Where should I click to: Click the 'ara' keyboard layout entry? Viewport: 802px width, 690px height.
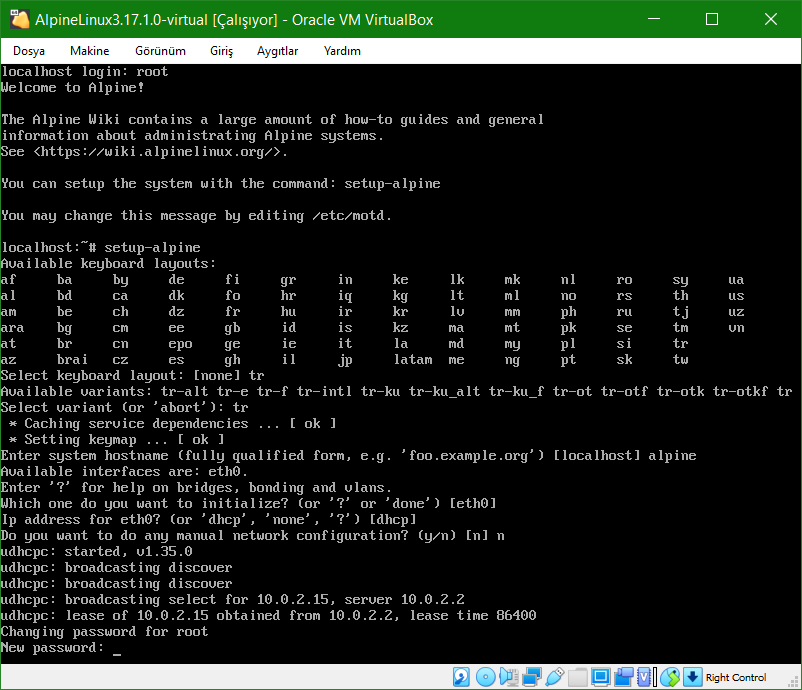coord(13,328)
